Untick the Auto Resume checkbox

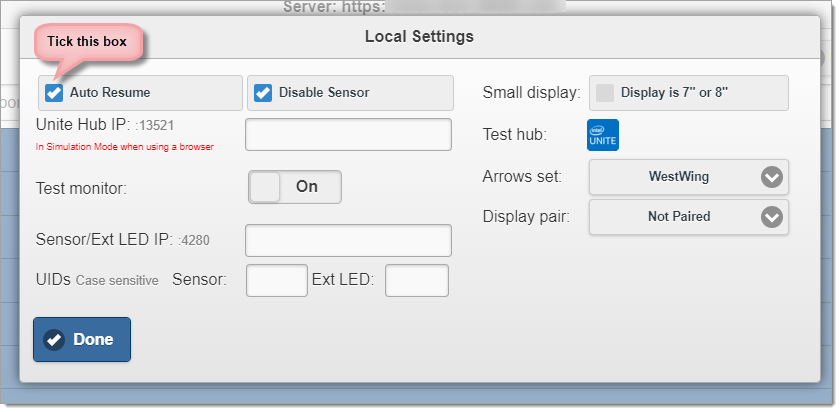[54, 93]
